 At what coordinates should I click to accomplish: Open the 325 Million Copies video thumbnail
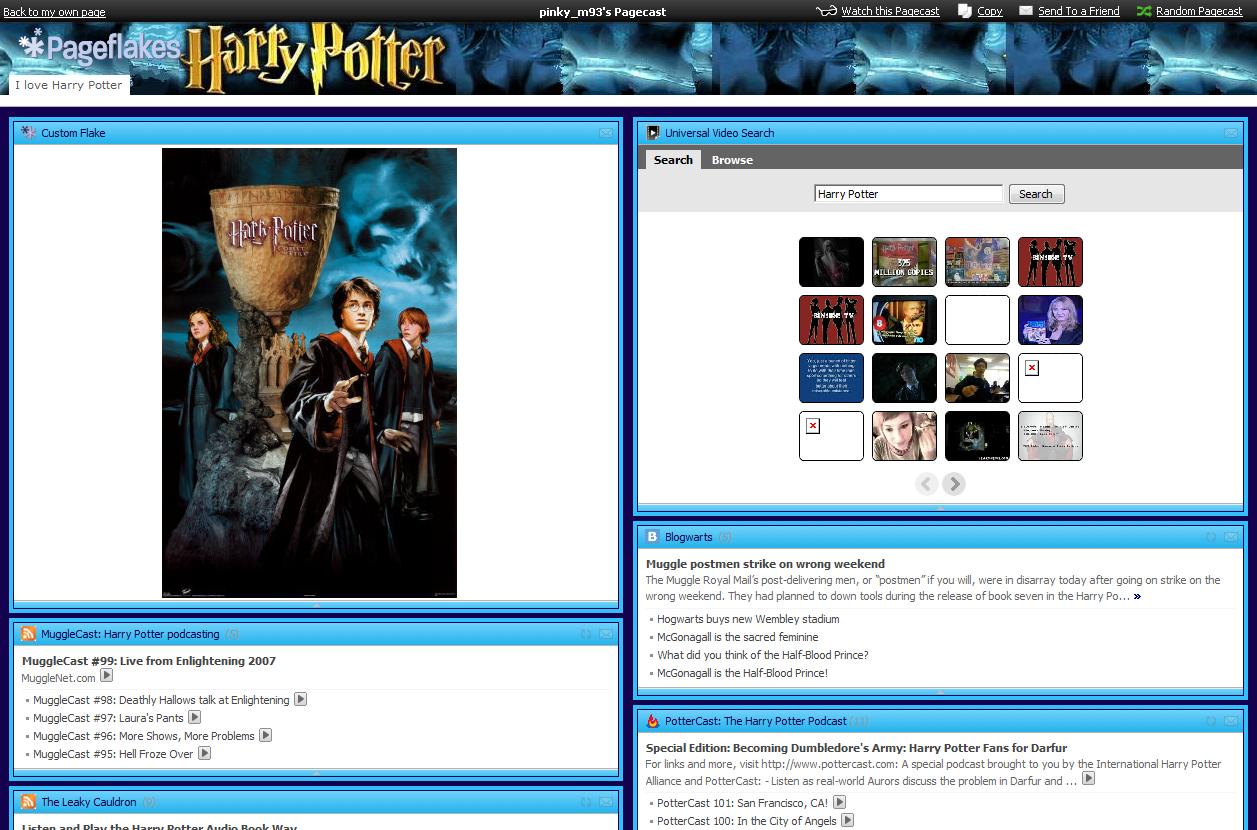pyautogui.click(x=904, y=262)
